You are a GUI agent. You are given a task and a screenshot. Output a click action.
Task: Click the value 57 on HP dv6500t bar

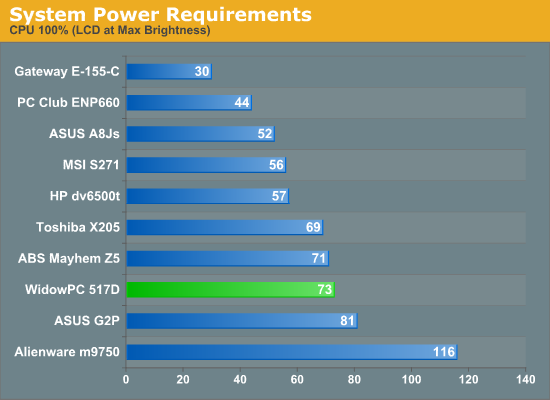click(x=279, y=196)
